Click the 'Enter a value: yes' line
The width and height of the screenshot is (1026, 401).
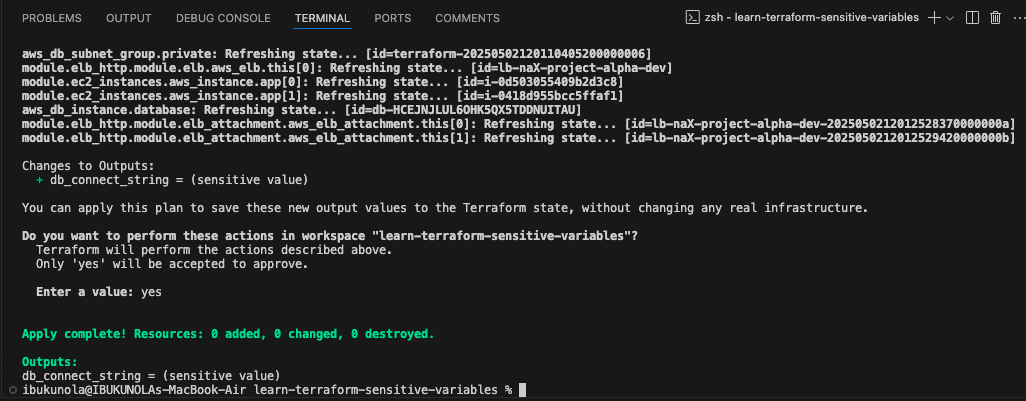[99, 292]
